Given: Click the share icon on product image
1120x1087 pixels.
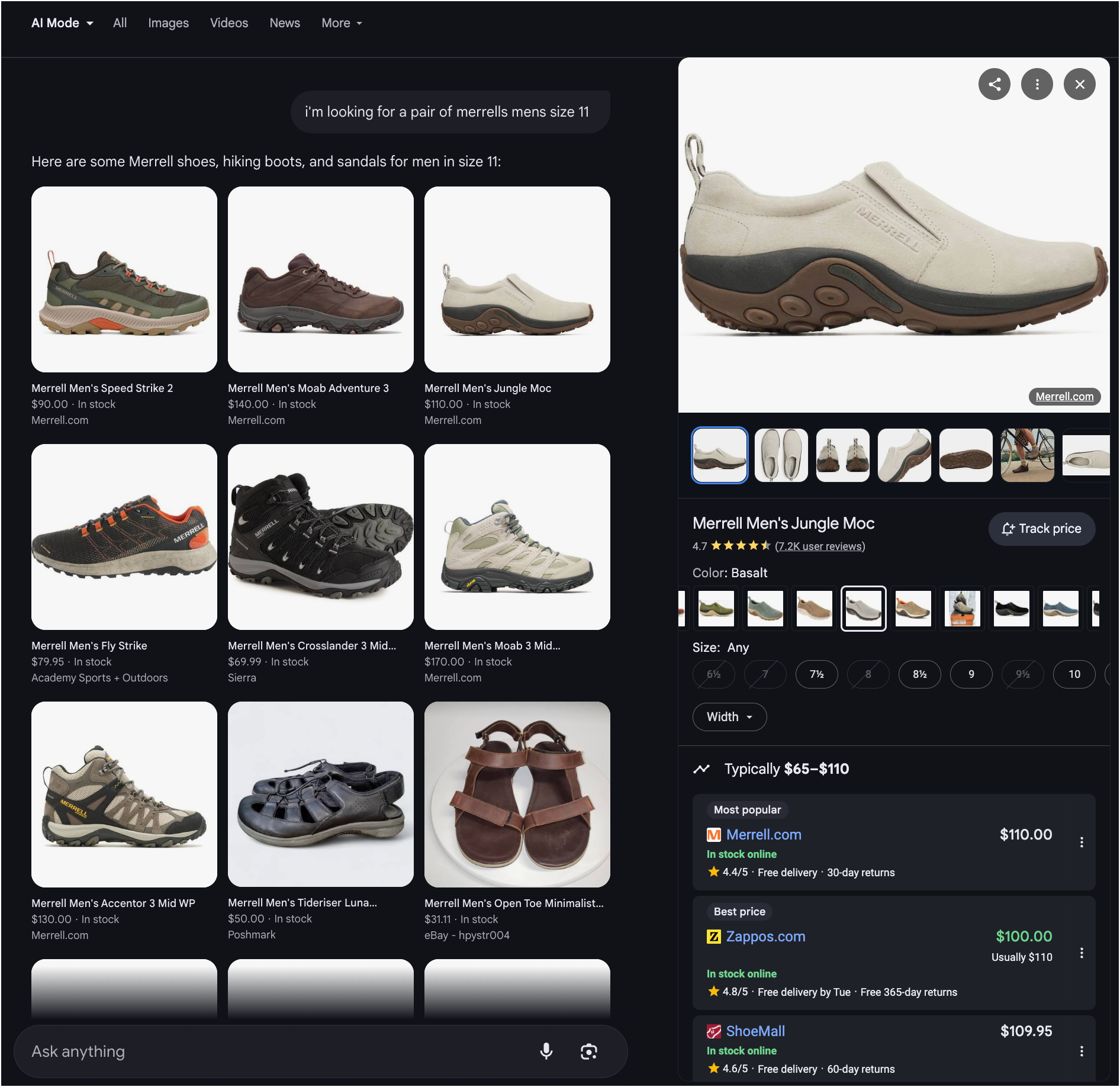Looking at the screenshot, I should (x=994, y=85).
